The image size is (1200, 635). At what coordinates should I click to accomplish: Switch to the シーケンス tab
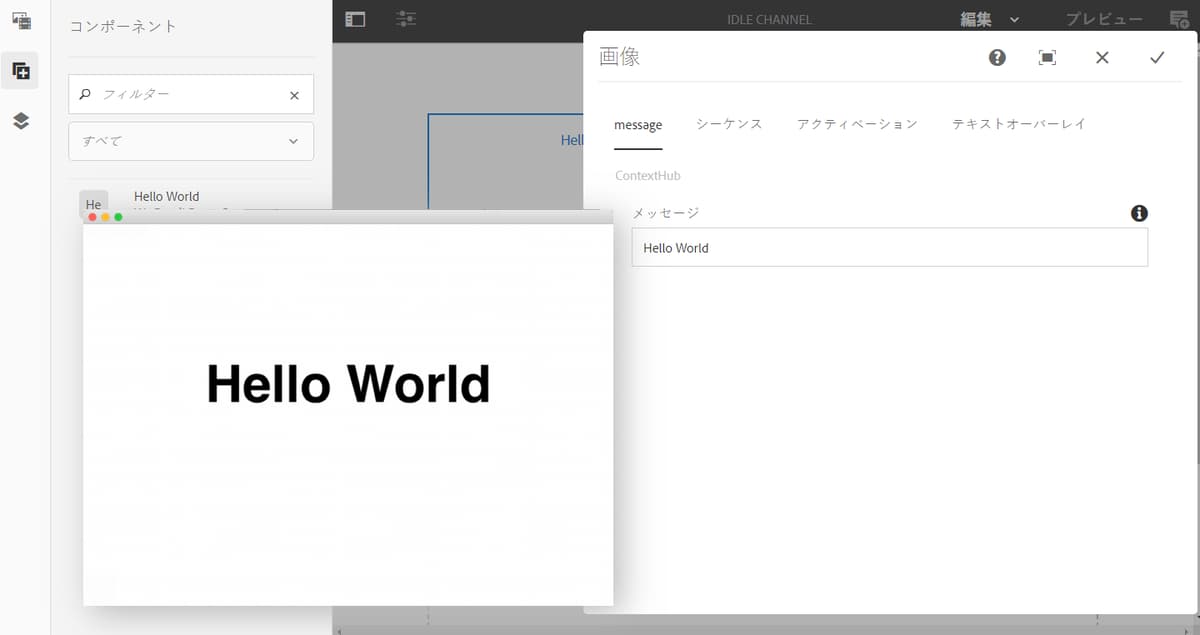727,124
